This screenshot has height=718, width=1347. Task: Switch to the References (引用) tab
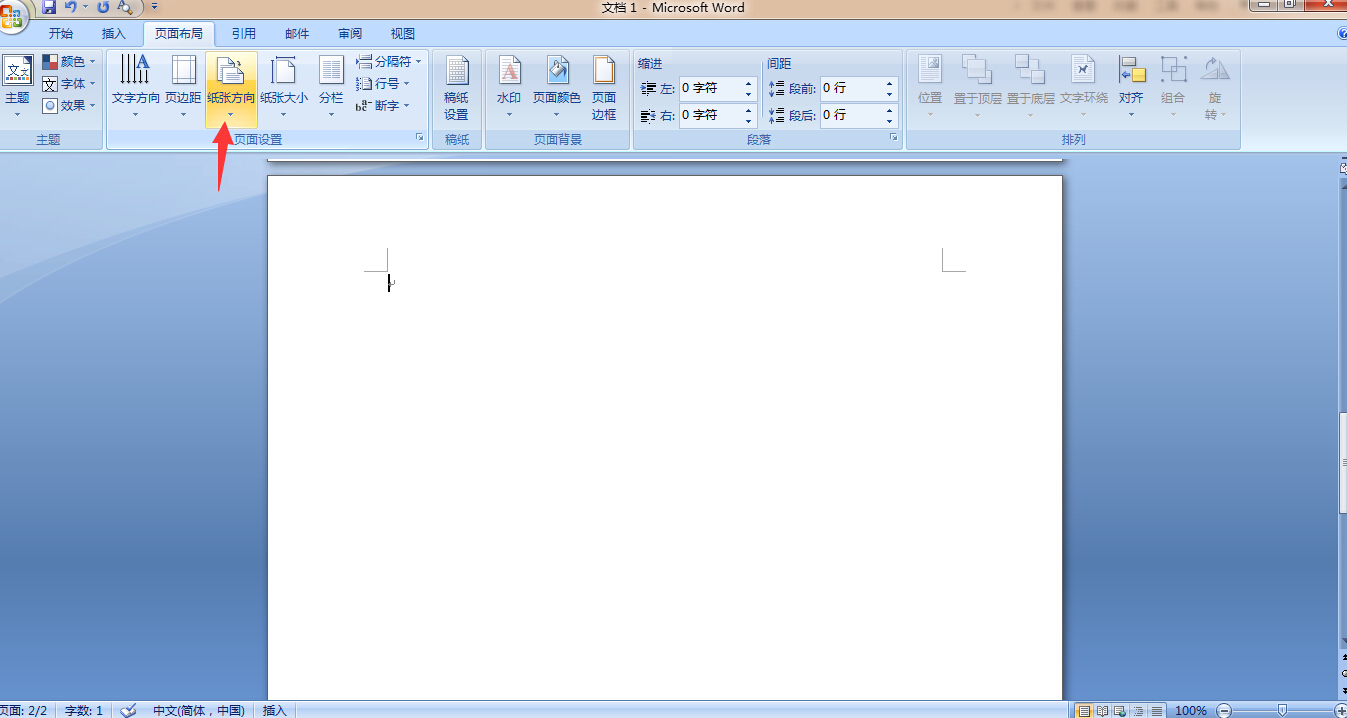coord(244,34)
